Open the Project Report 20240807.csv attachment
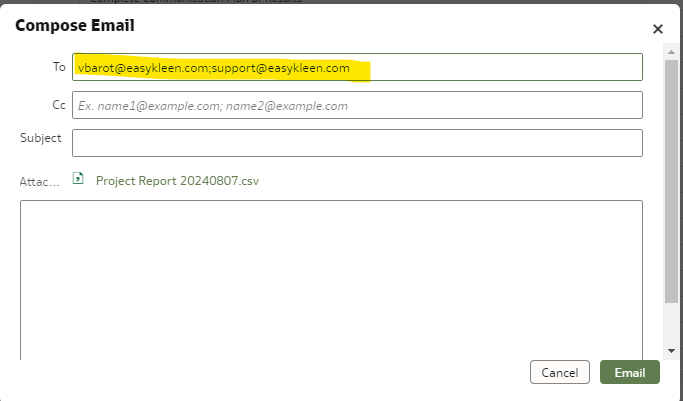The width and height of the screenshot is (683, 401). (x=177, y=181)
